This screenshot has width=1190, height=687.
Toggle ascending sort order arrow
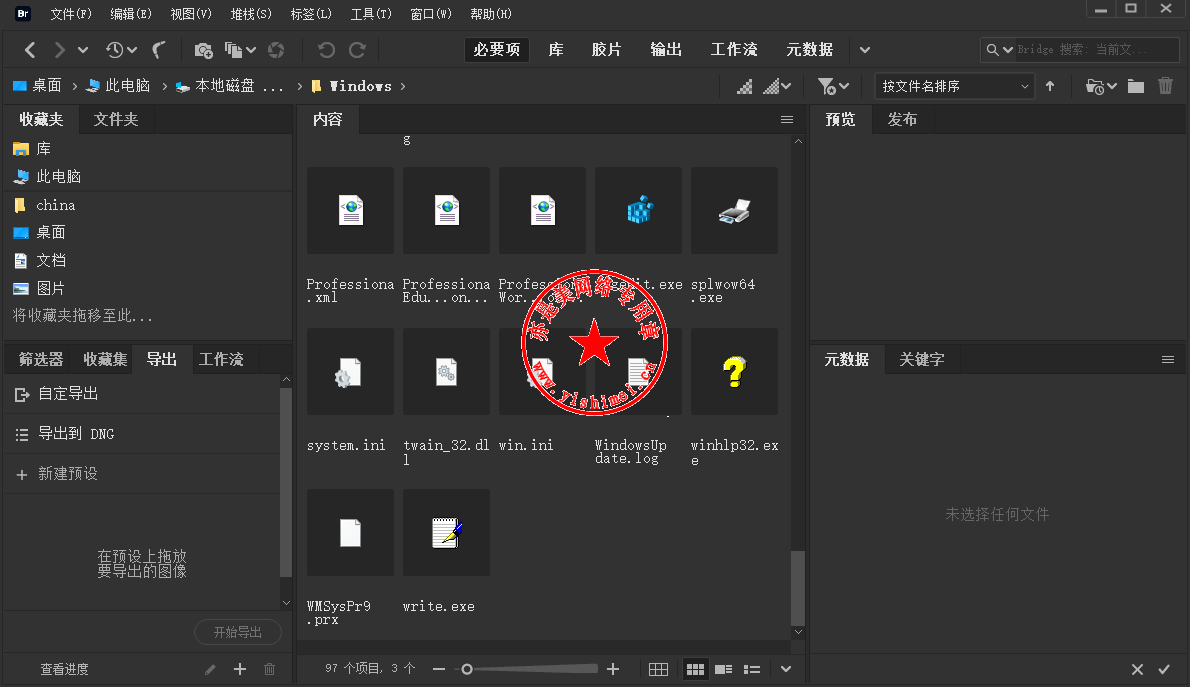[x=1050, y=87]
